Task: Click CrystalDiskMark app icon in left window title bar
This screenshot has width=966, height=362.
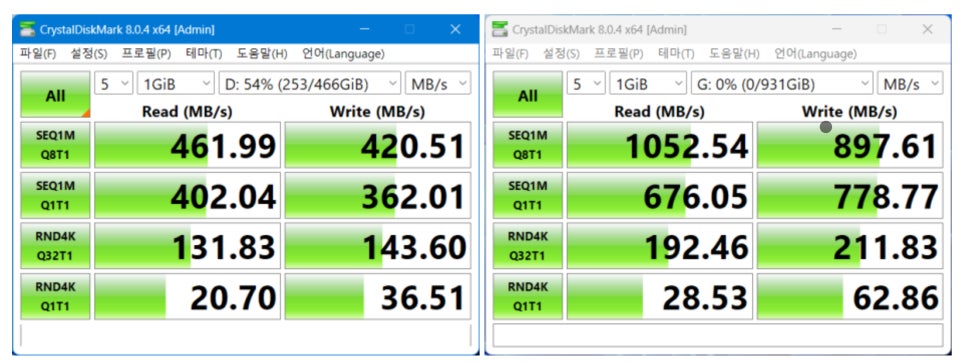Action: tap(27, 29)
